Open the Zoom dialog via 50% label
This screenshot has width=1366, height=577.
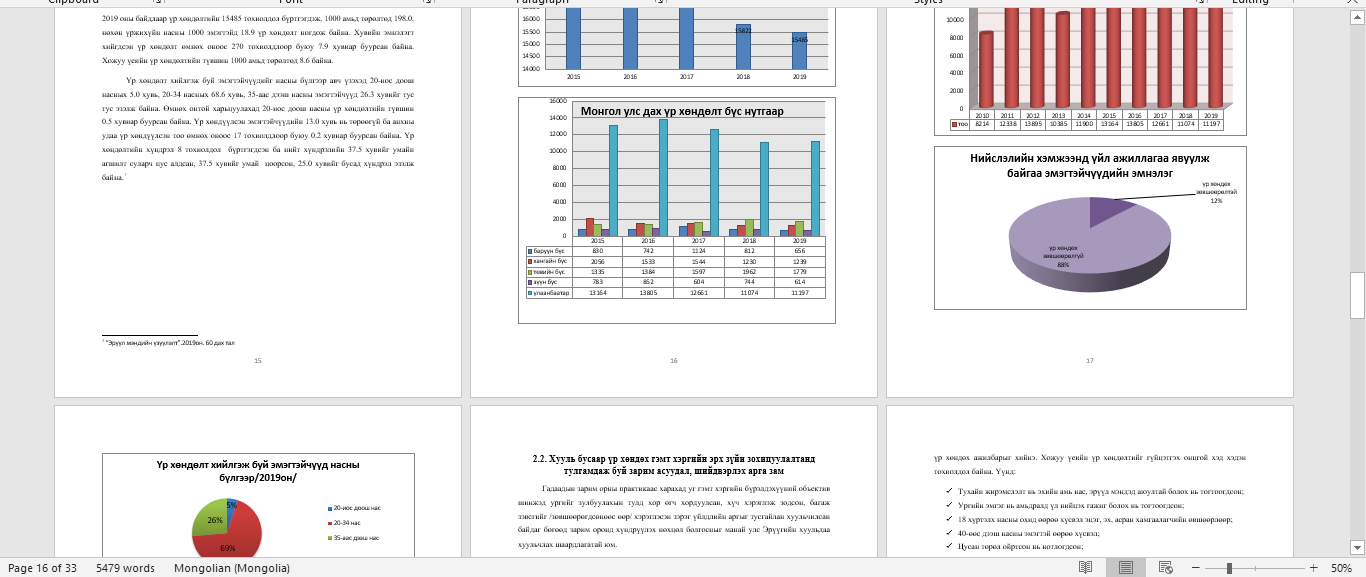click(x=1344, y=567)
